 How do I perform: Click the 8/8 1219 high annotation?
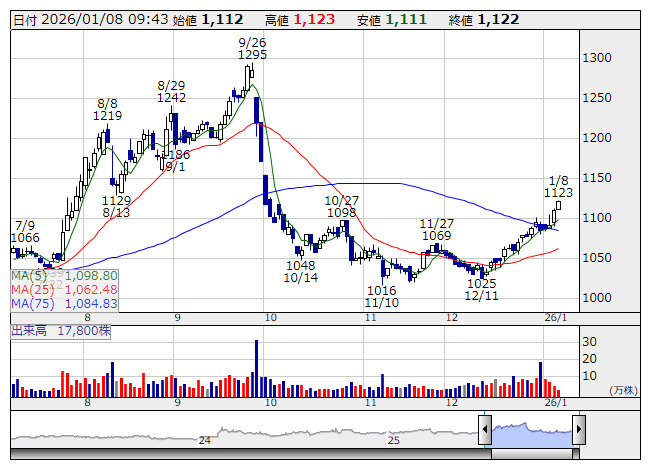pyautogui.click(x=107, y=109)
